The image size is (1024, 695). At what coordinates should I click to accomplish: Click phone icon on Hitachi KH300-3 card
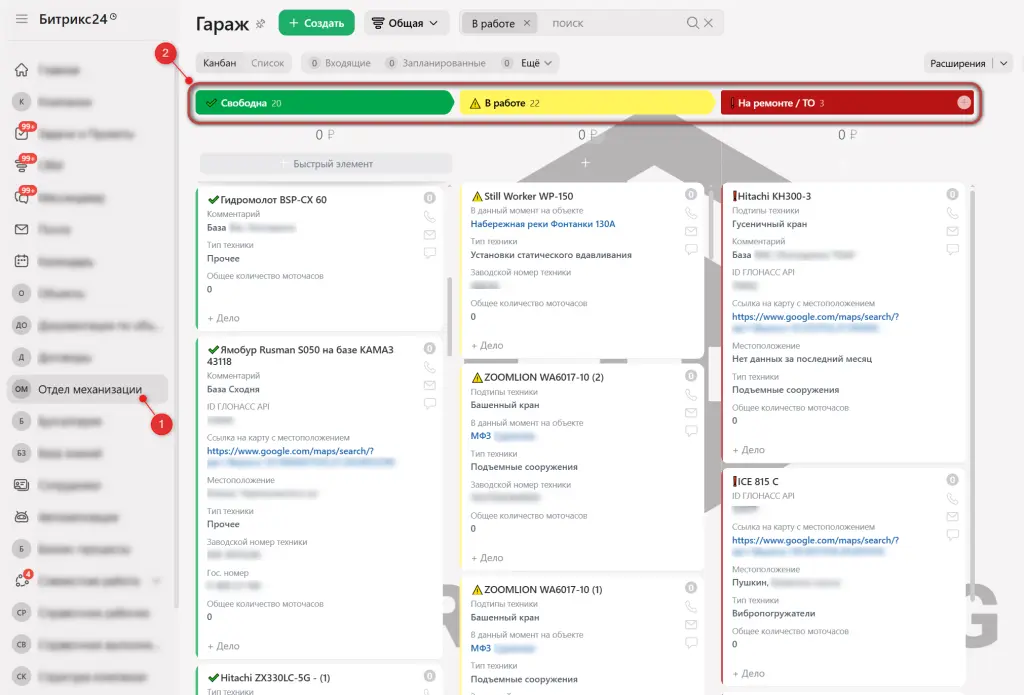[x=953, y=213]
